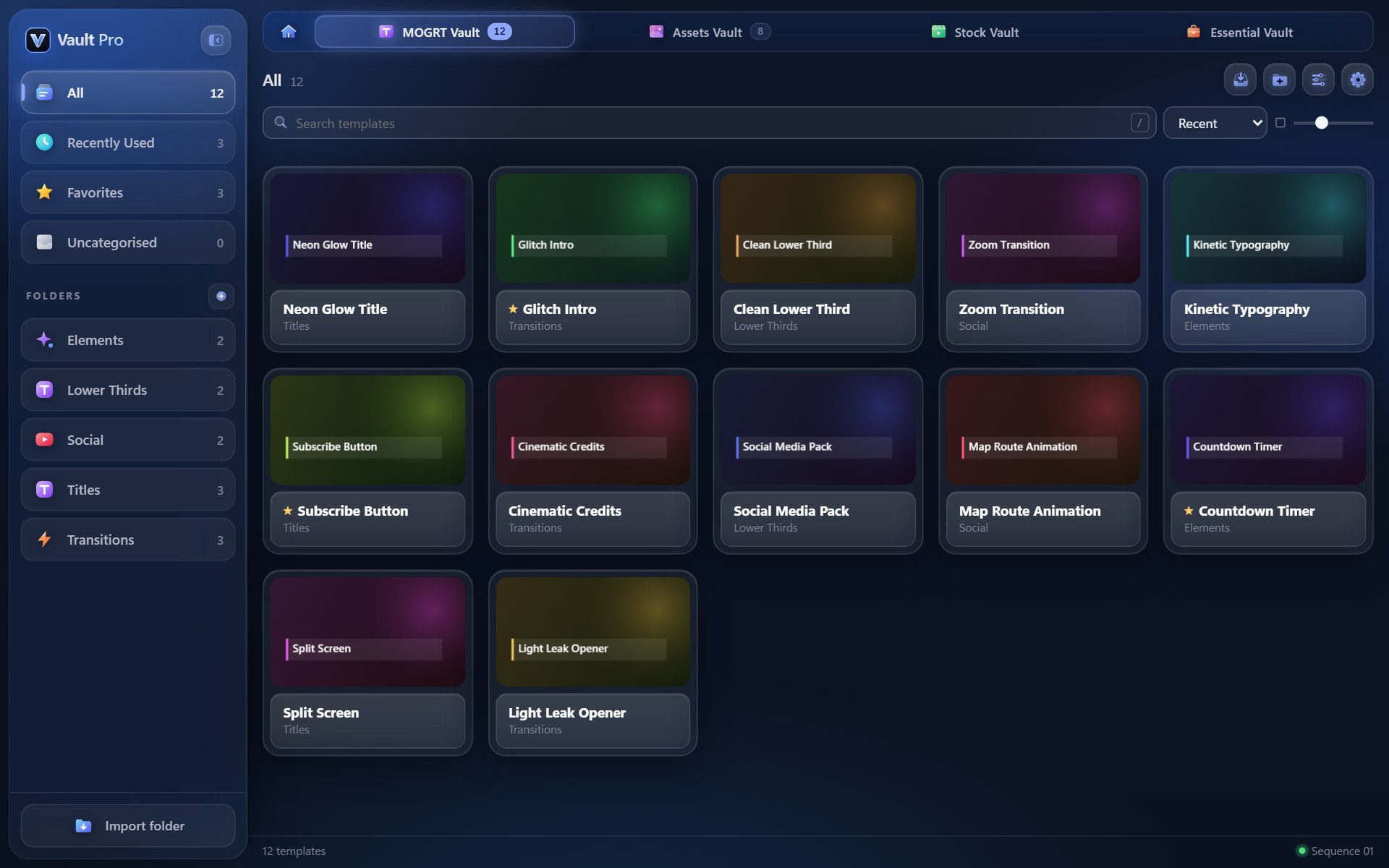Select the Zoom Transition thumbnail
Screen dimensions: 1389x868
pos(1043,228)
